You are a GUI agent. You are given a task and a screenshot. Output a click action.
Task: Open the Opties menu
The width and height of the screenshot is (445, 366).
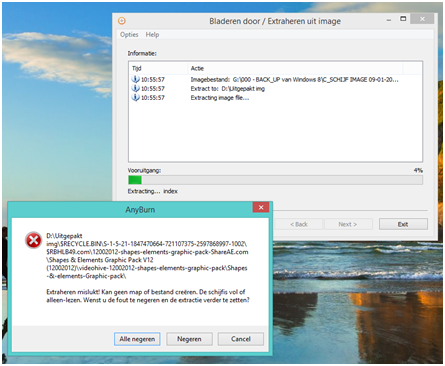point(129,35)
